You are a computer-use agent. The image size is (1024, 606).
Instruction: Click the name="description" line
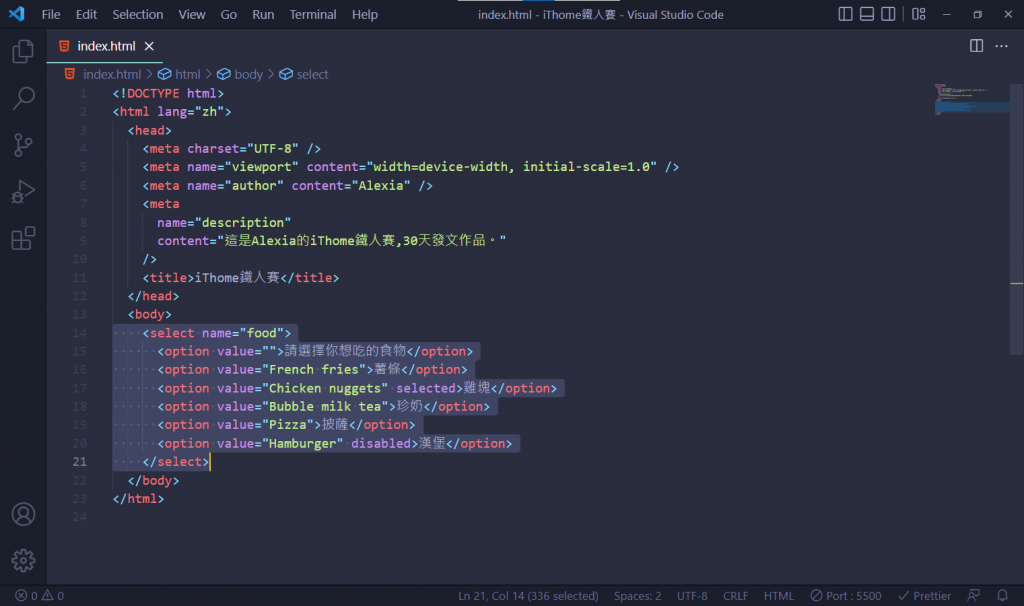(x=224, y=223)
